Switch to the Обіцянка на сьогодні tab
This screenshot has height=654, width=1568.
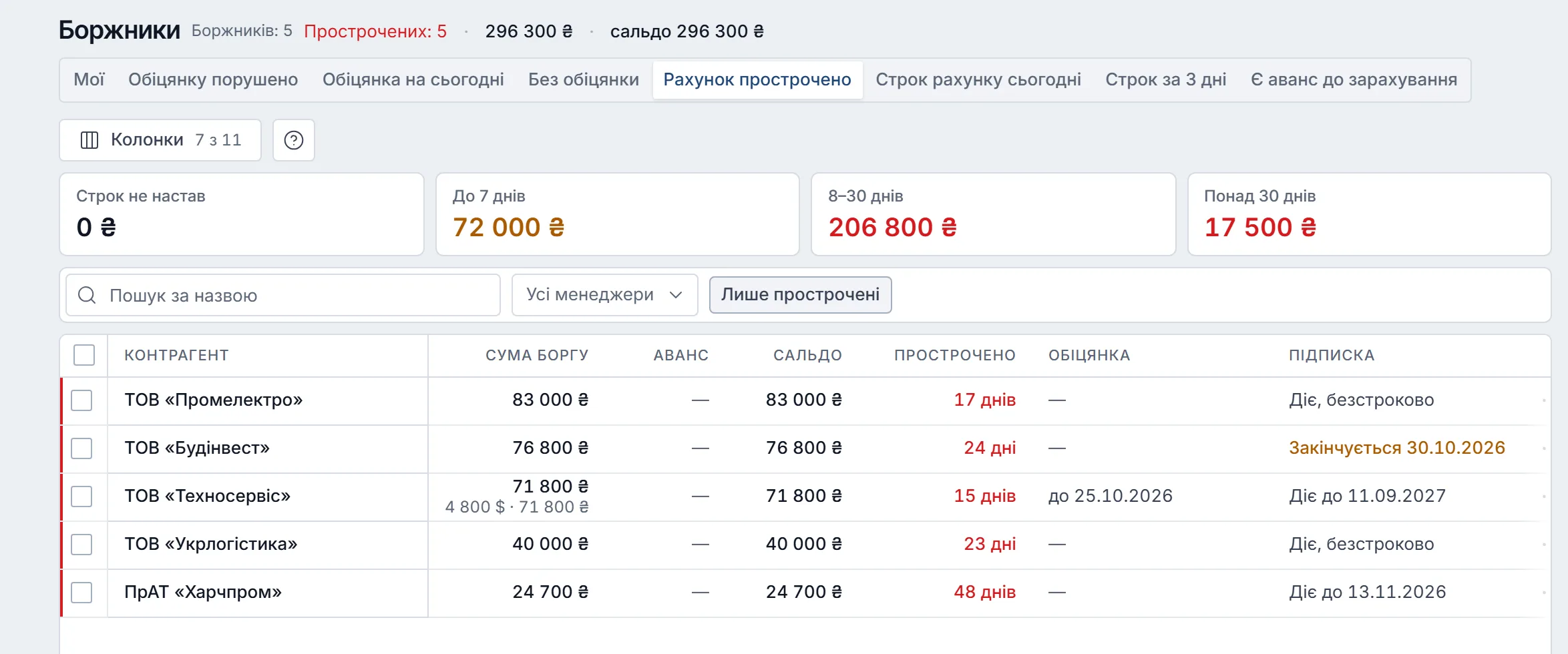(413, 80)
